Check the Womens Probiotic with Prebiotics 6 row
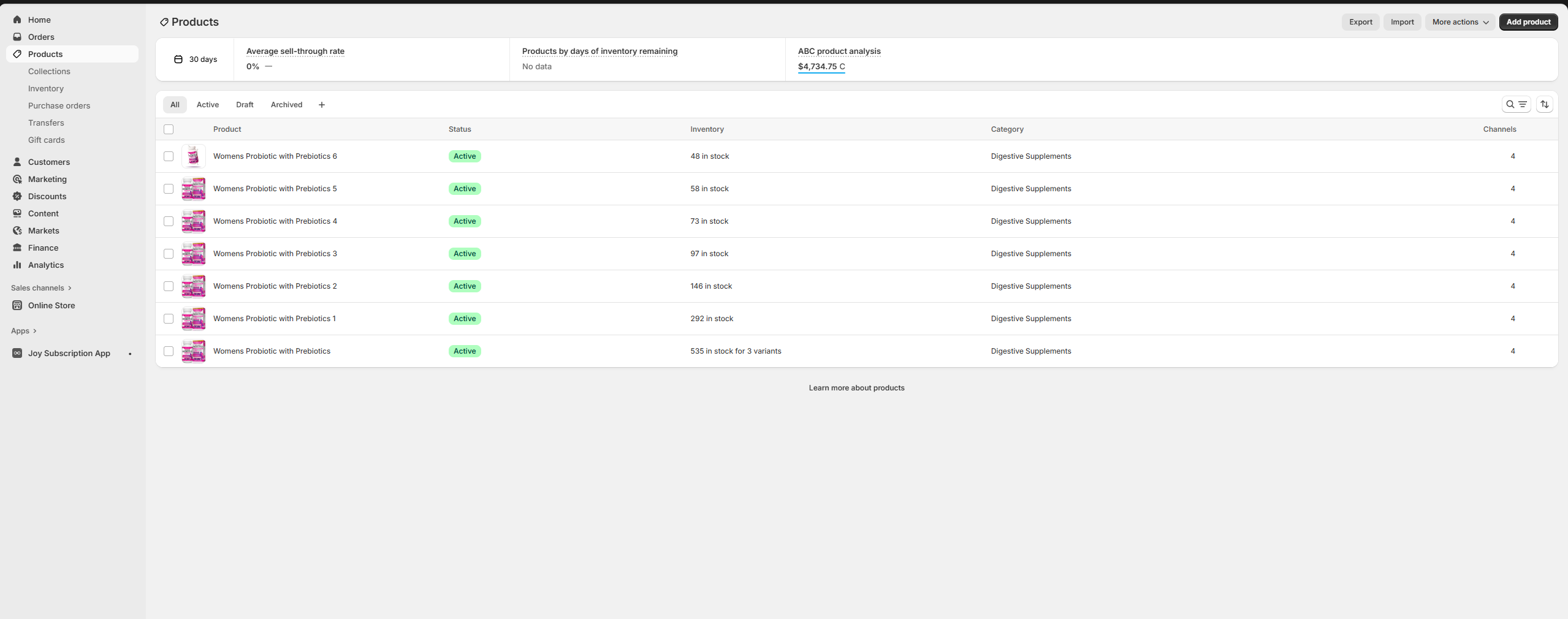 pyautogui.click(x=169, y=156)
